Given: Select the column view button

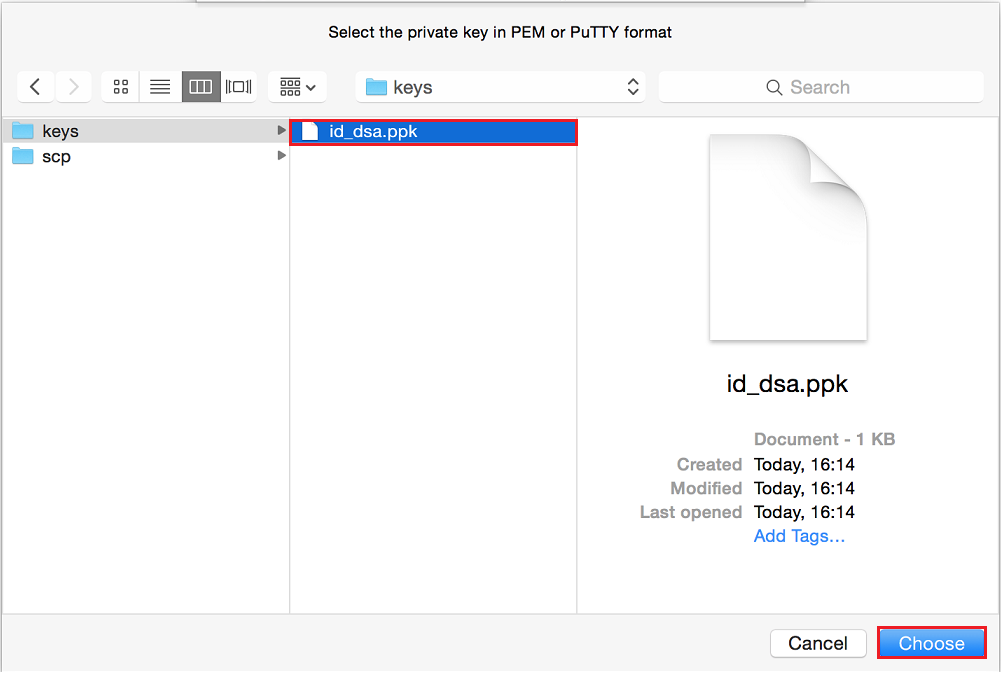Looking at the screenshot, I should 200,87.
